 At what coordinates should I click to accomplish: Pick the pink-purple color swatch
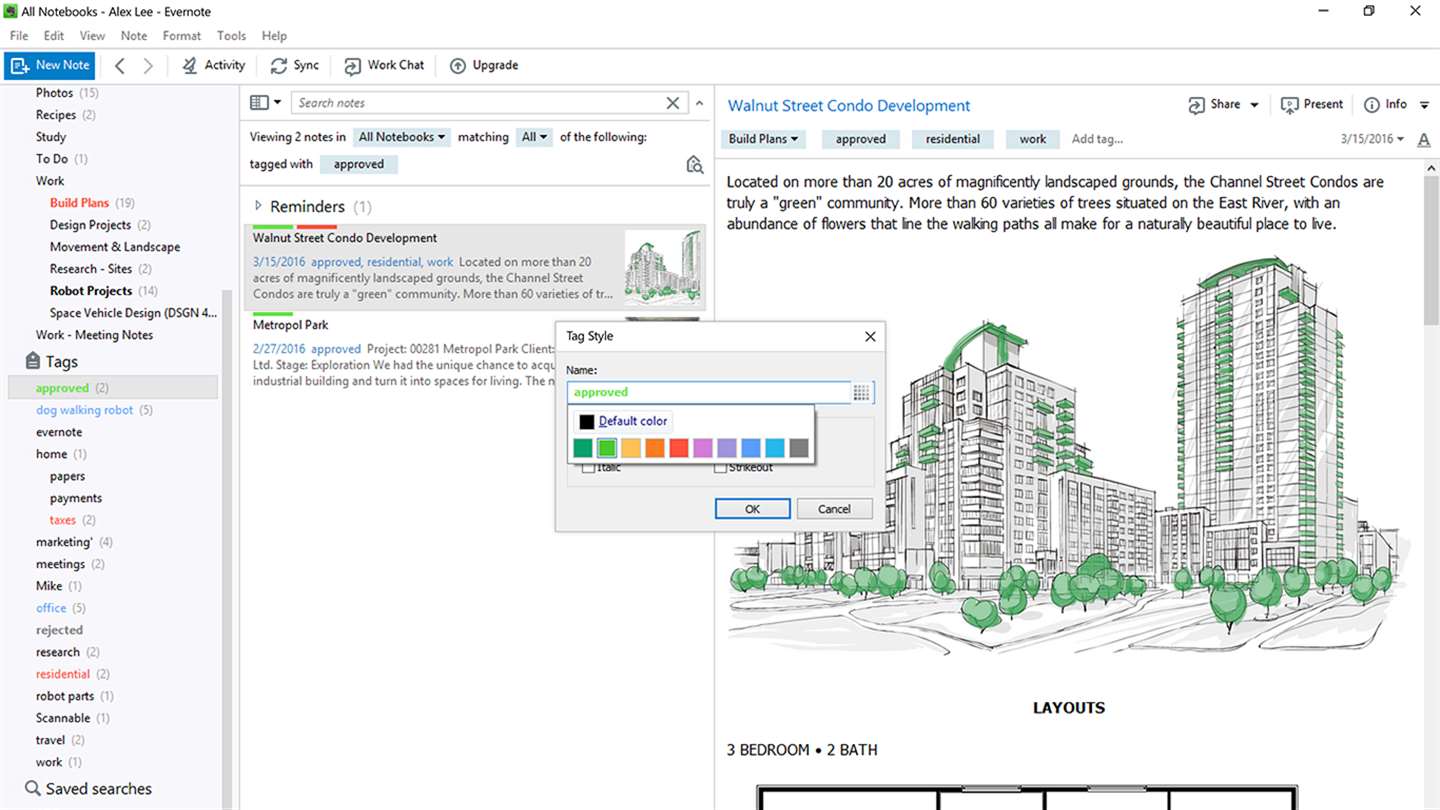[x=702, y=448]
